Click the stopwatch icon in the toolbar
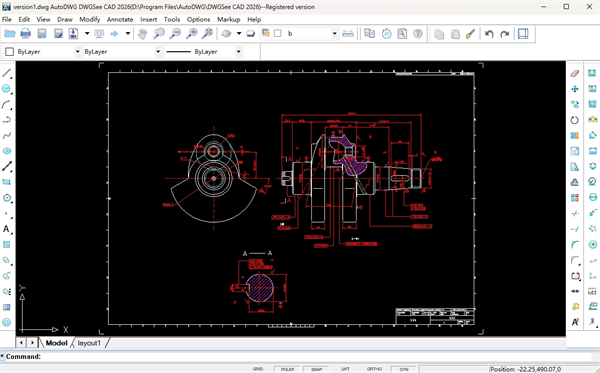 [386, 34]
